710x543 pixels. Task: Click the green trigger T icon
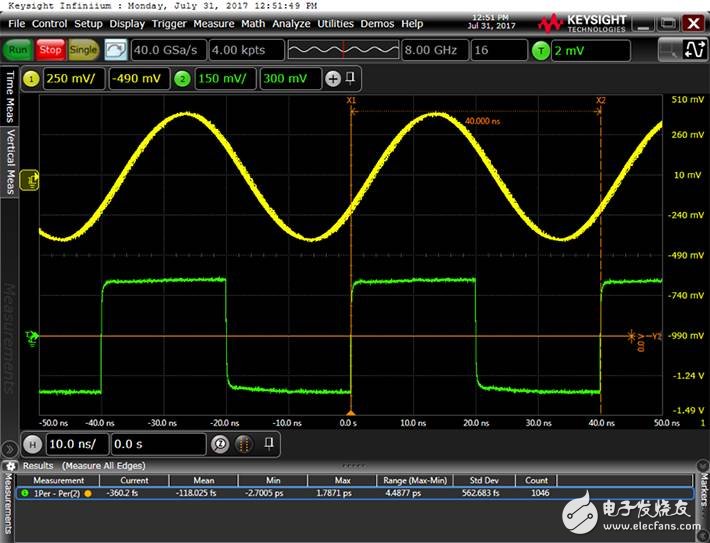tap(541, 51)
